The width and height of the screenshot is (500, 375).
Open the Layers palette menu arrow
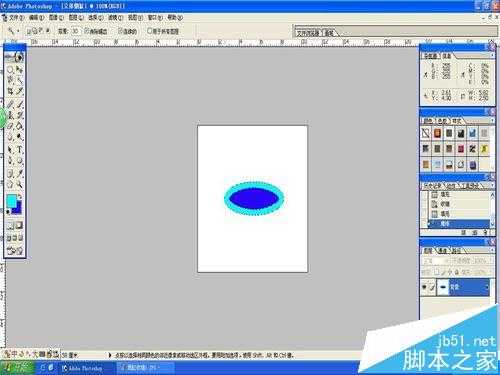(x=492, y=250)
